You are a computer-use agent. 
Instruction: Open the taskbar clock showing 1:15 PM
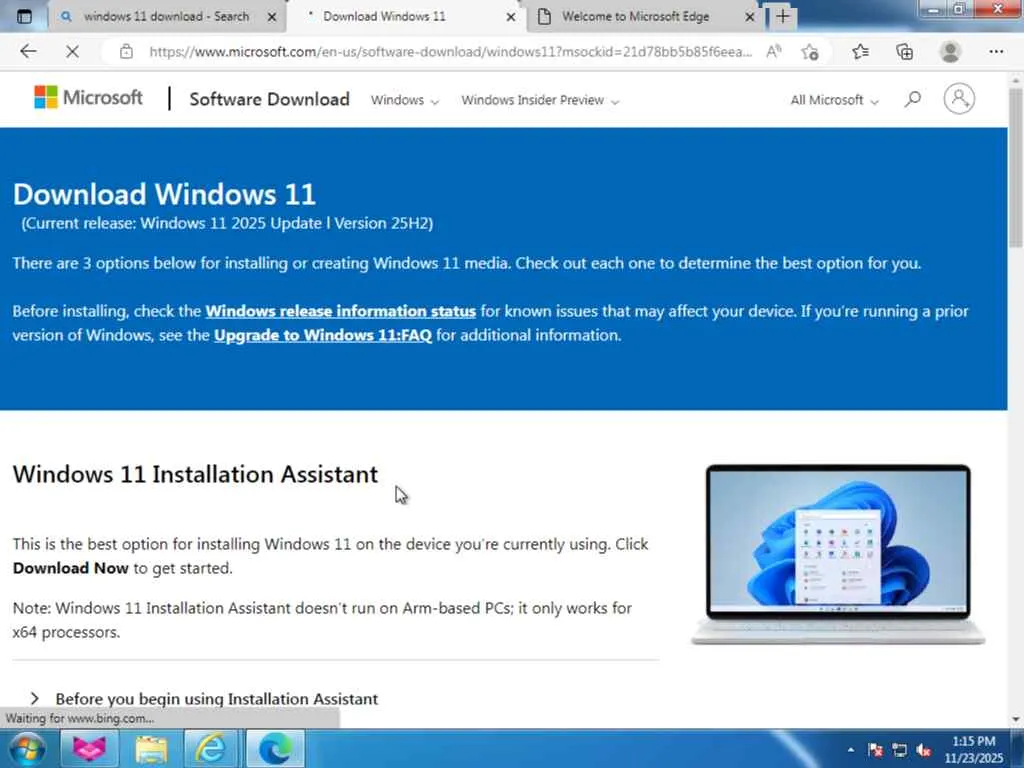[x=973, y=749]
